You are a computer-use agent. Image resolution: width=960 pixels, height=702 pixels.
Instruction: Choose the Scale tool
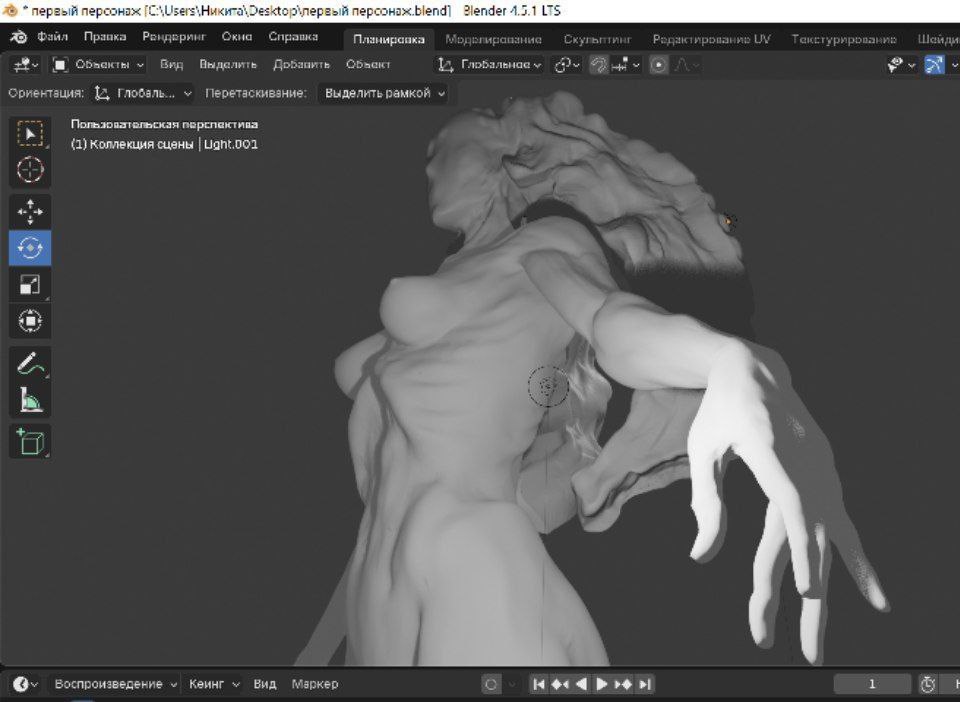pyautogui.click(x=30, y=285)
